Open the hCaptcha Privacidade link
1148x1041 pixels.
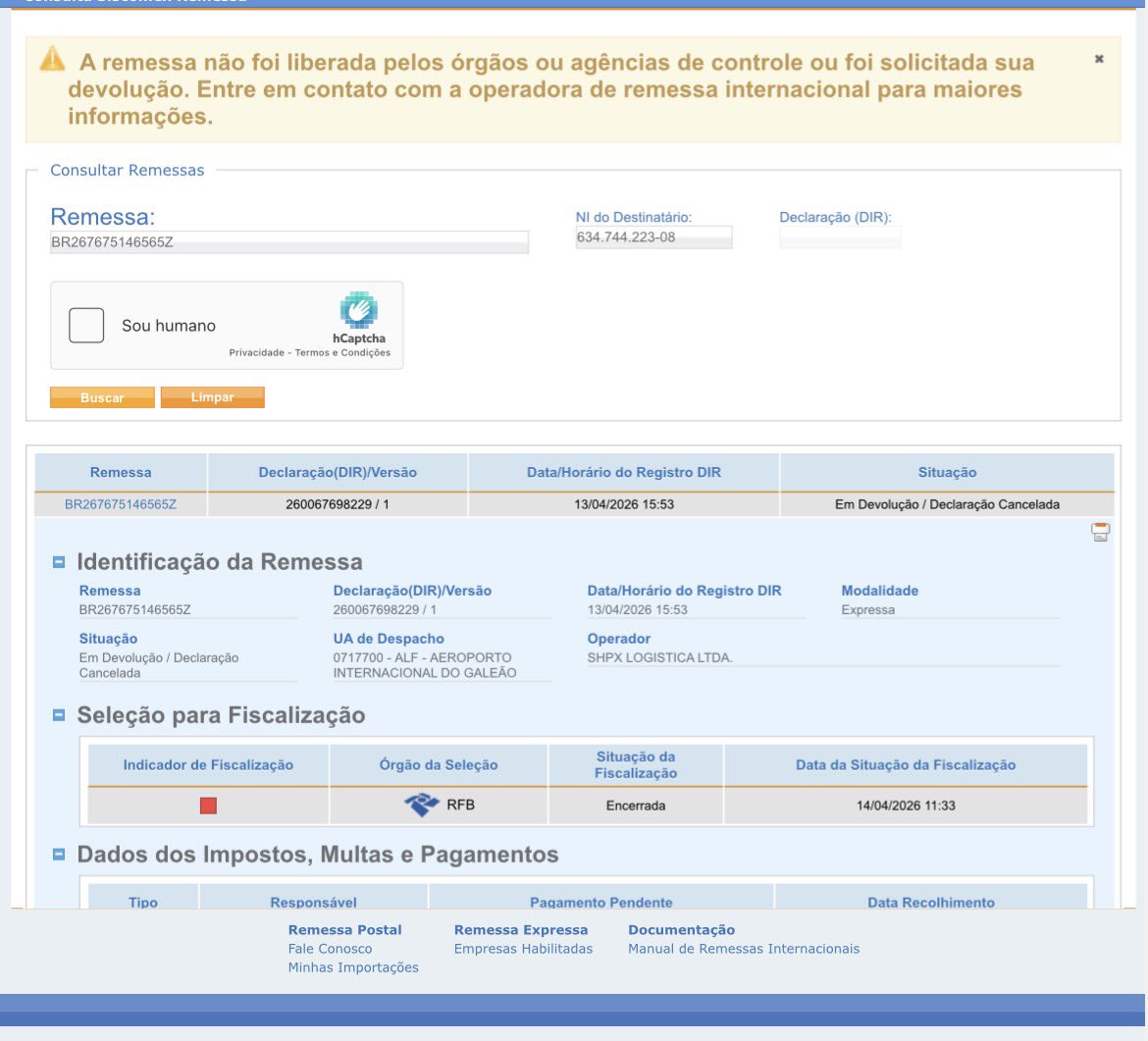(x=256, y=353)
